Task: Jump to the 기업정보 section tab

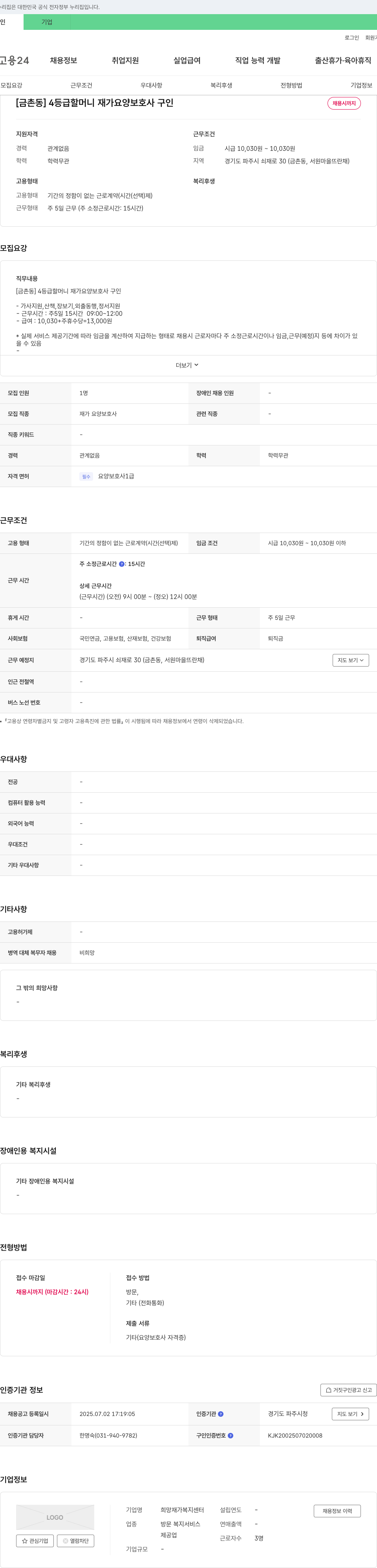Action: [361, 85]
